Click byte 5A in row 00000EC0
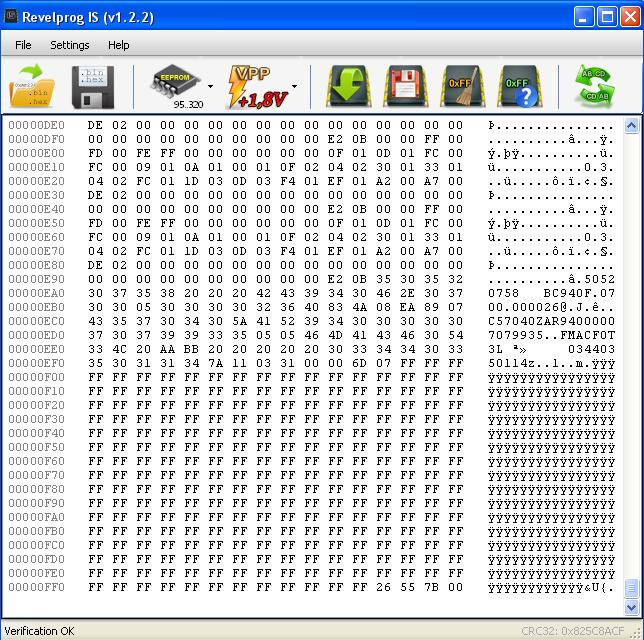The width and height of the screenshot is (644, 640). click(239, 321)
